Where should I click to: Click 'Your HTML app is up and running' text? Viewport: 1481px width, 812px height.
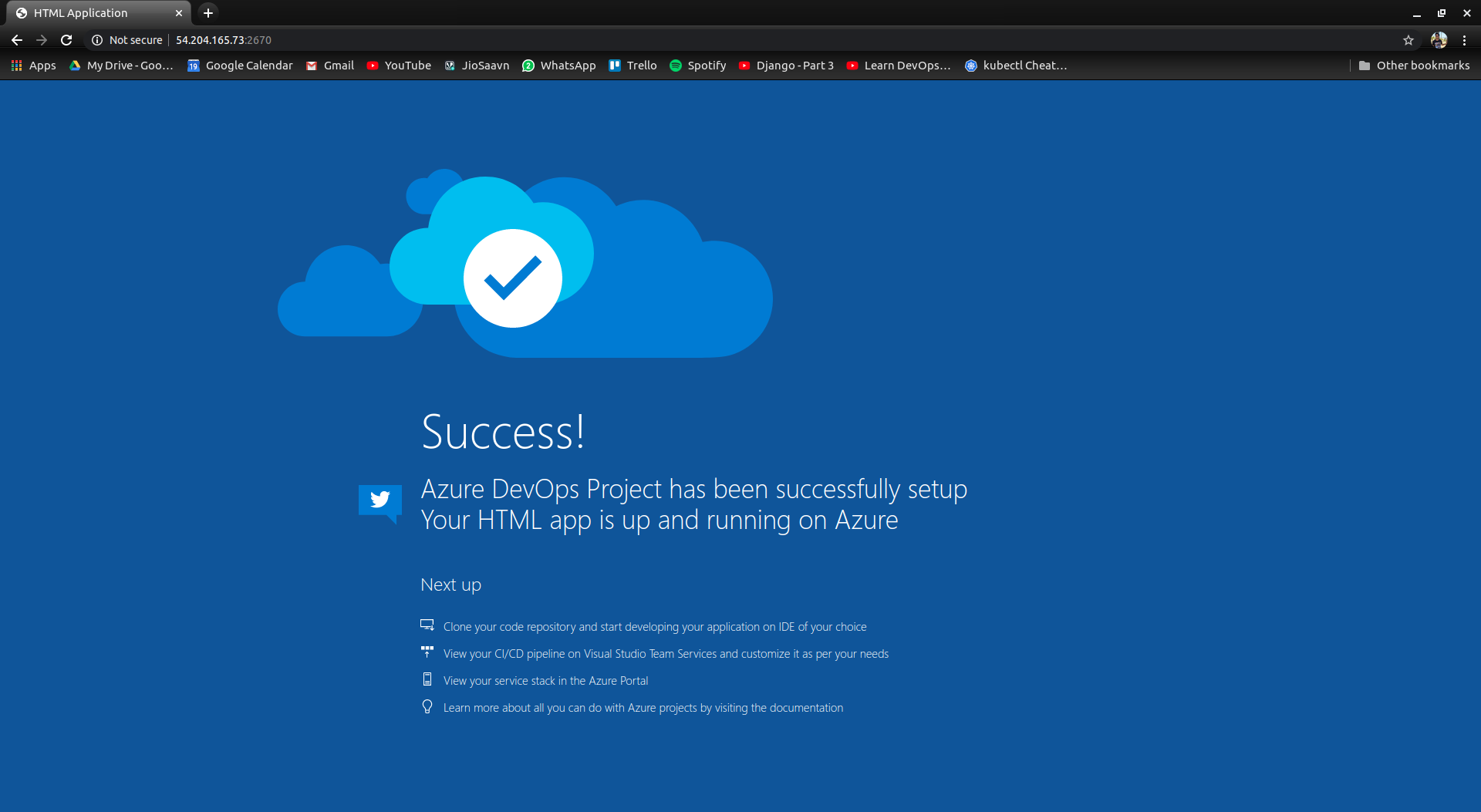tap(660, 520)
